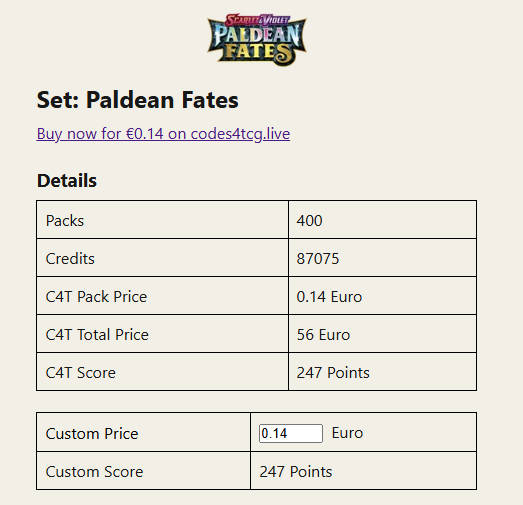
Task: Click the Euro unit beside custom price field
Action: coord(347,433)
